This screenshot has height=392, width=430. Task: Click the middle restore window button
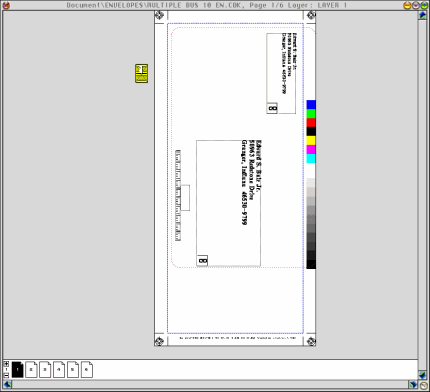pos(416,5)
